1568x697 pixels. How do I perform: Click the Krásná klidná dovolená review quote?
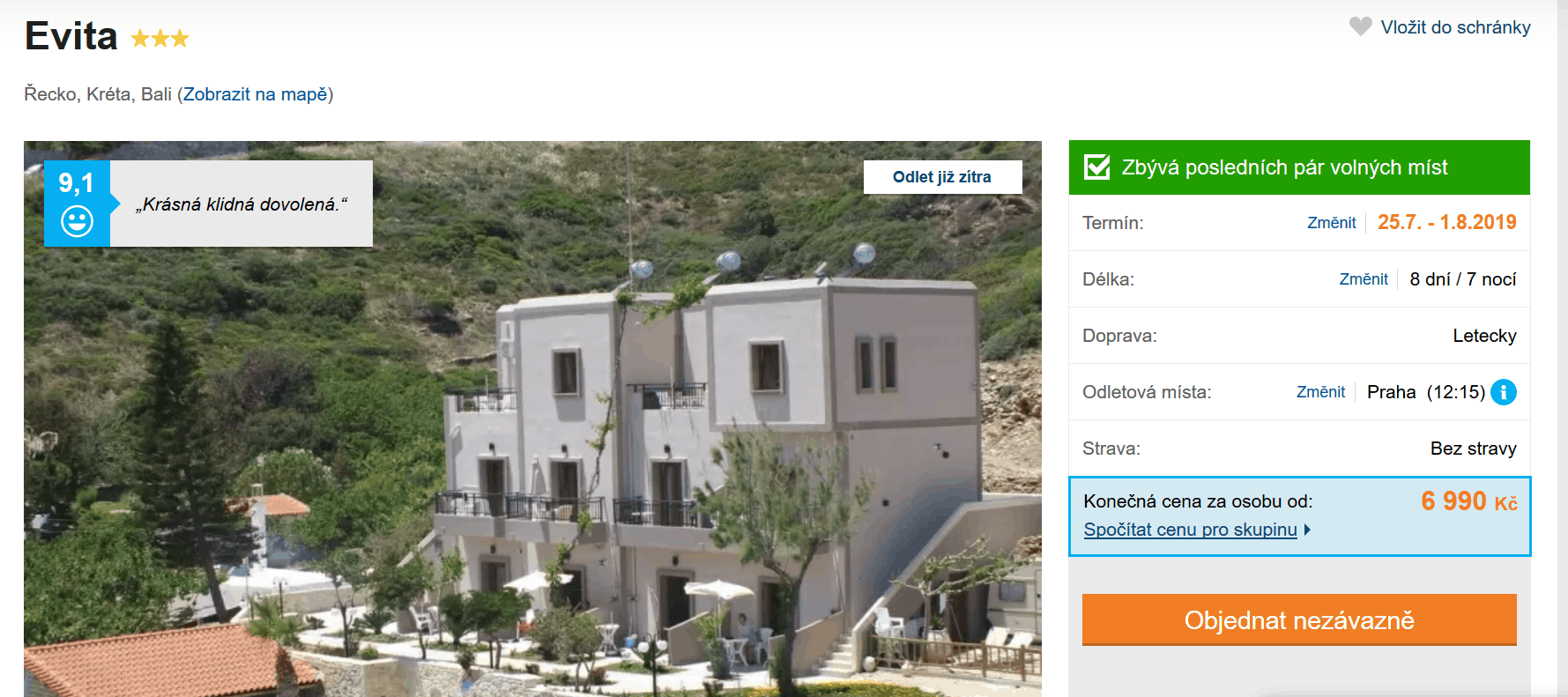(x=242, y=204)
